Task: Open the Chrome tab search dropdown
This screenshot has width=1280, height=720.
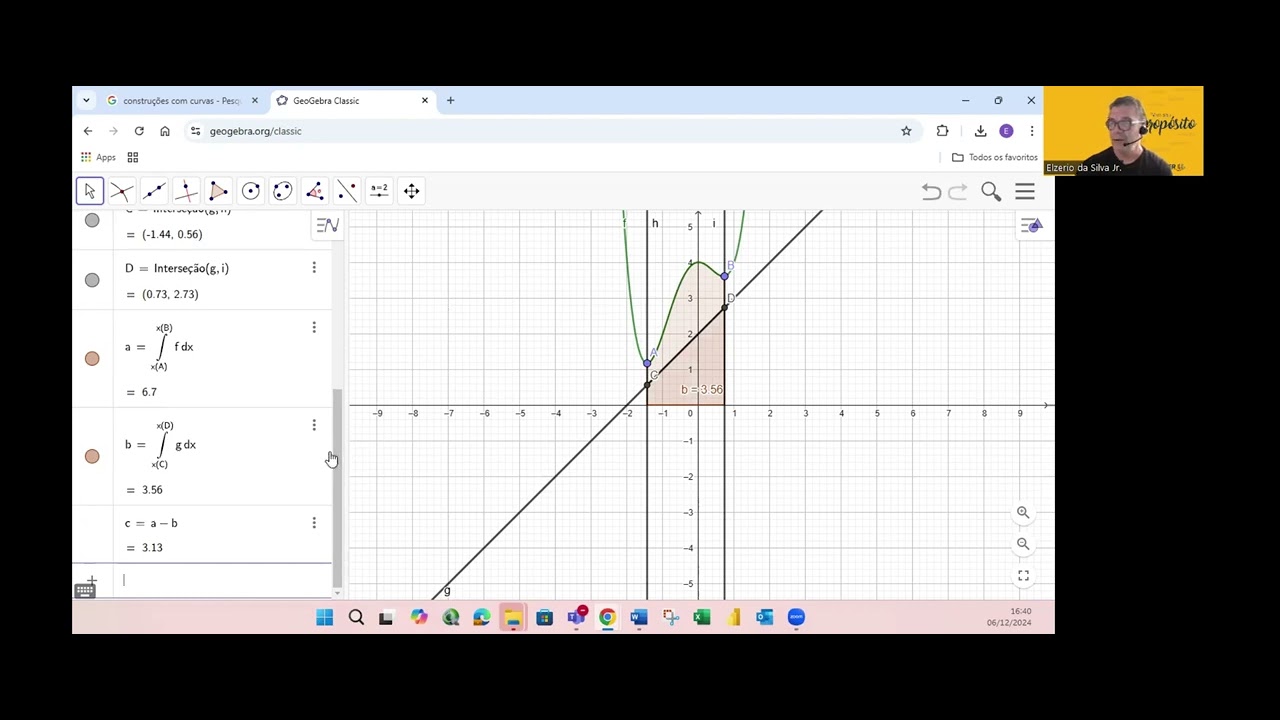Action: pyautogui.click(x=86, y=100)
